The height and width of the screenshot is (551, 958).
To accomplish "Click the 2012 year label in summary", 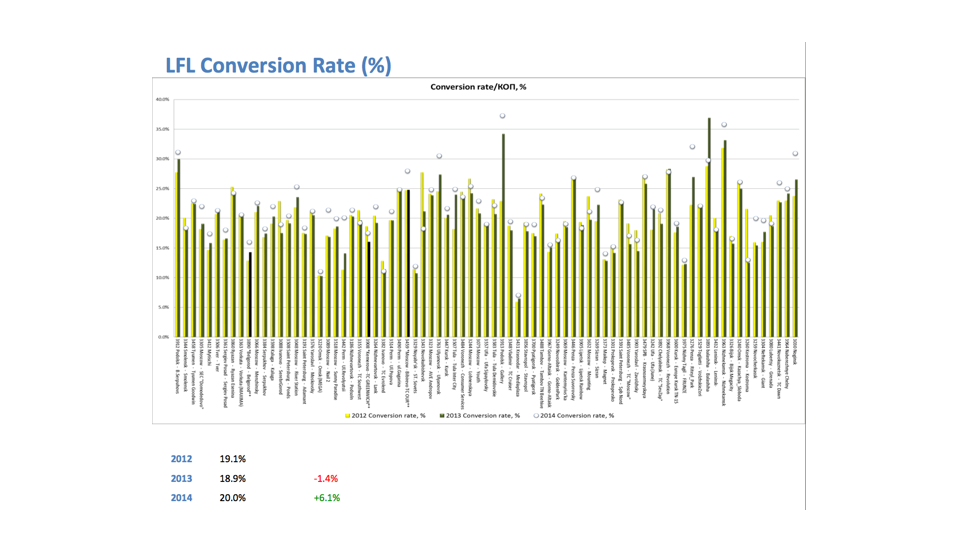I will click(x=181, y=459).
